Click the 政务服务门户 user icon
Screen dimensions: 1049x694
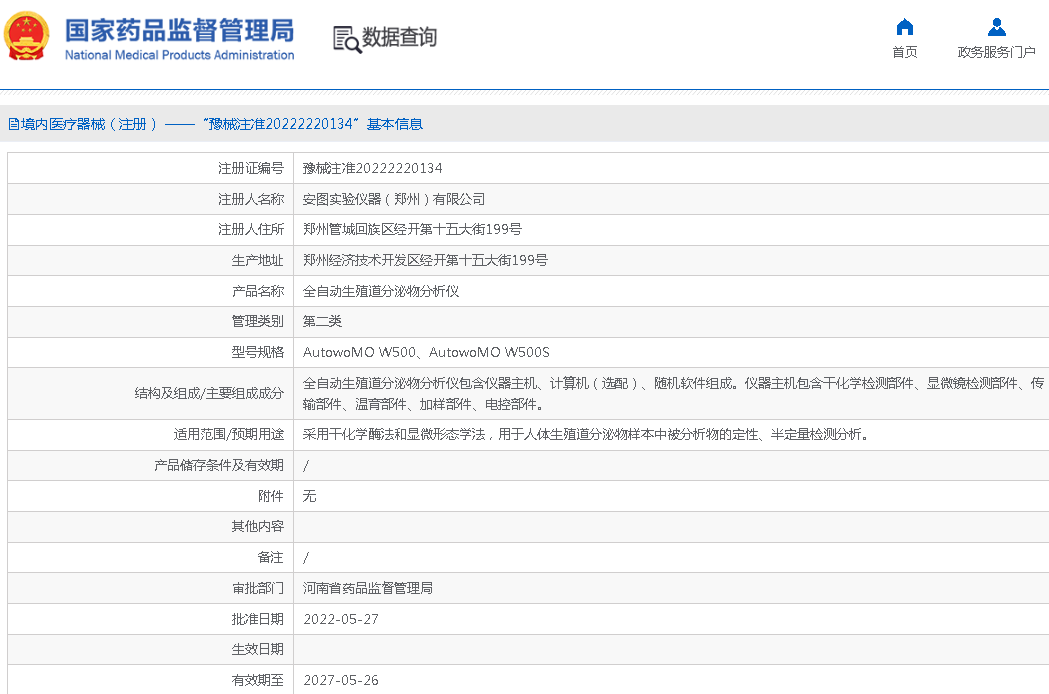click(x=996, y=27)
